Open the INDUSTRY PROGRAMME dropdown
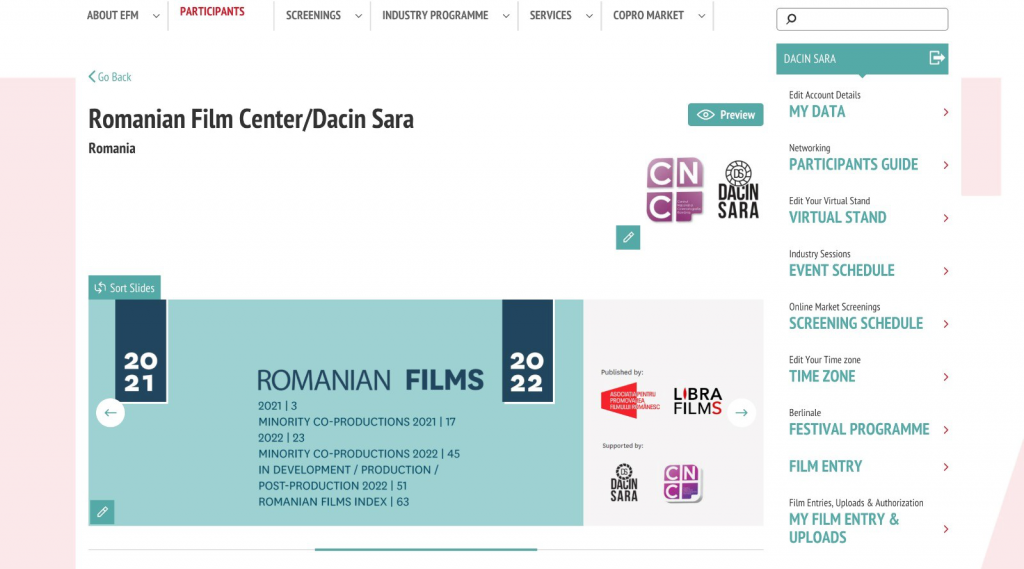The height and width of the screenshot is (569, 1024). tap(445, 15)
